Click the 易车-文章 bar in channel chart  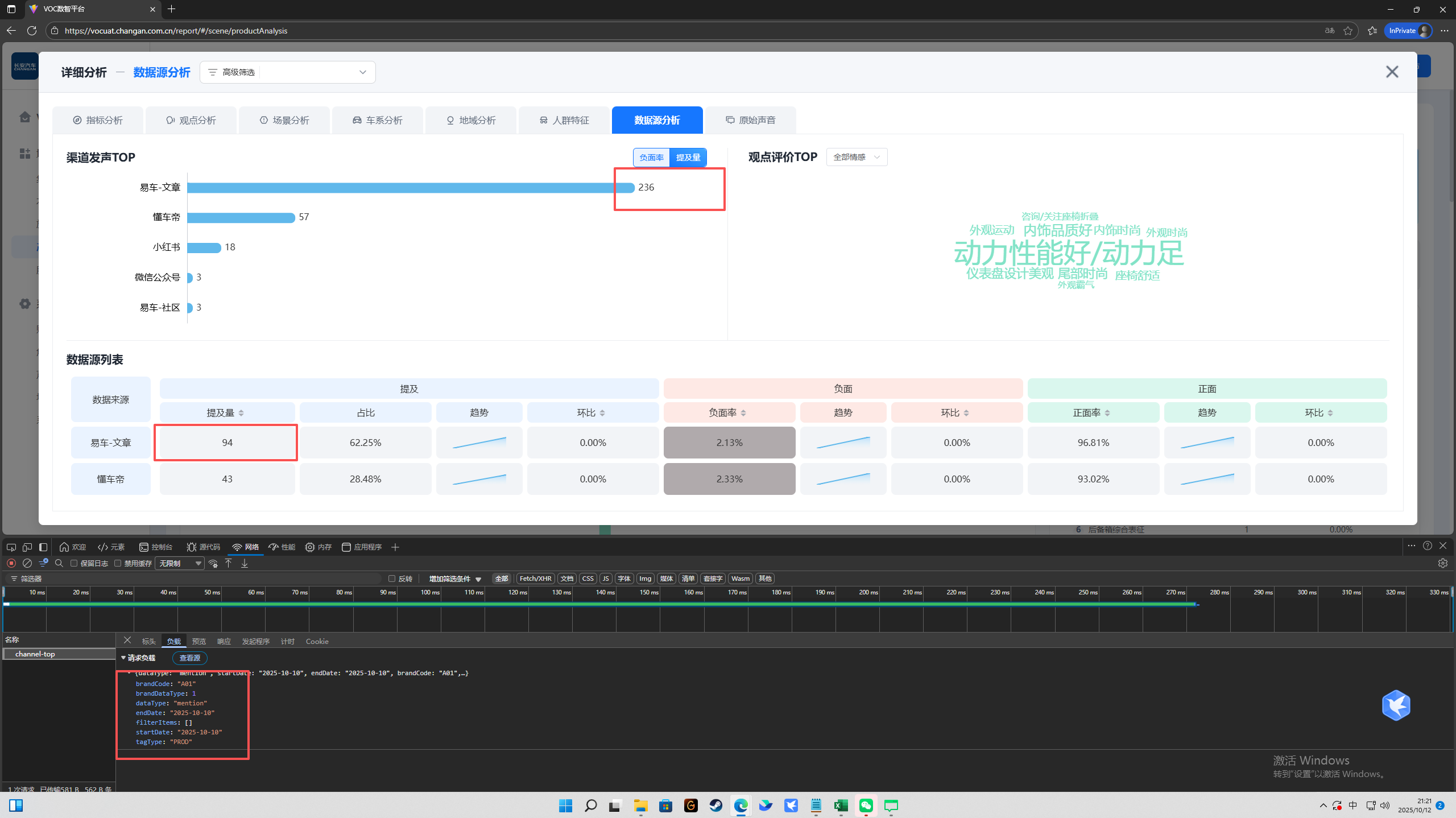coord(409,188)
